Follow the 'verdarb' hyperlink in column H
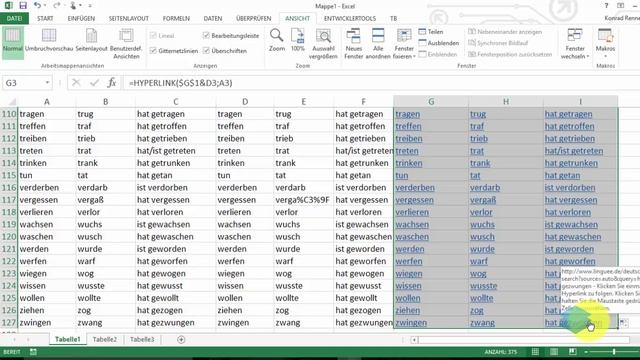This screenshot has width=640, height=360. tap(485, 188)
